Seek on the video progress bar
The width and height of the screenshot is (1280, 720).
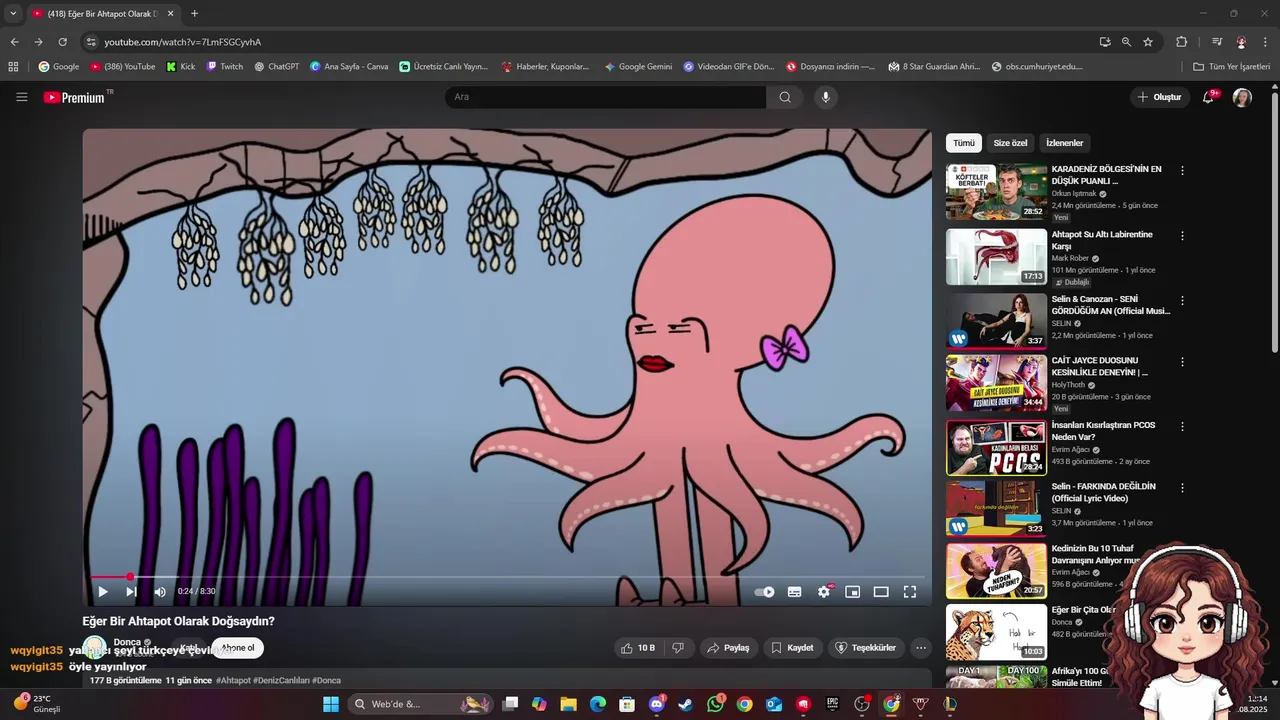[x=507, y=577]
